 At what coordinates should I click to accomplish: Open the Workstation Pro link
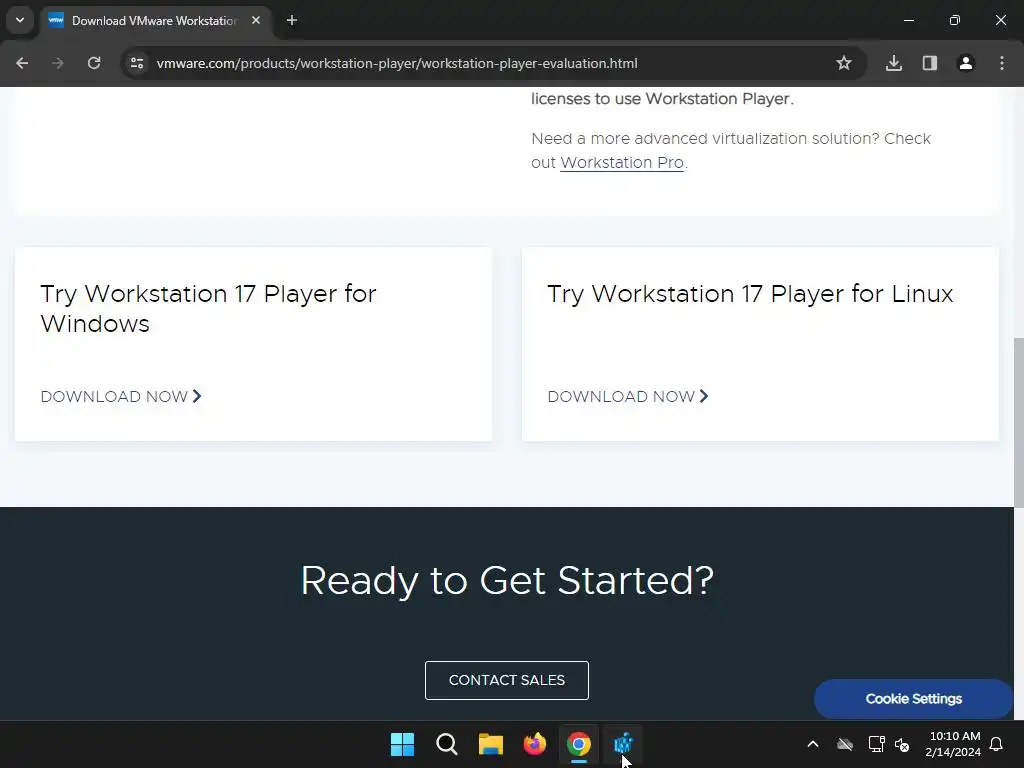tap(622, 163)
